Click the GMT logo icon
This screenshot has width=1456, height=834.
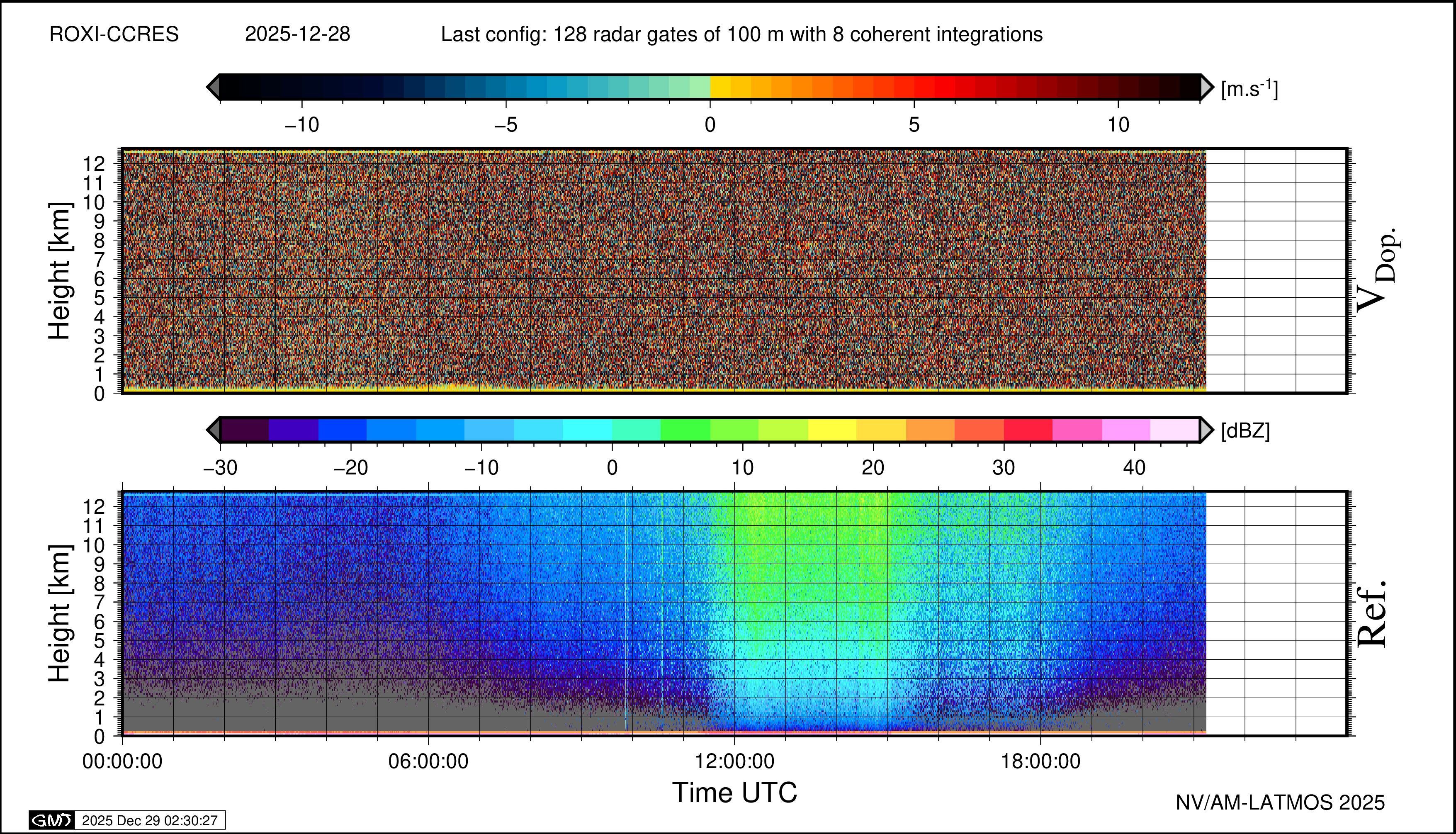click(51, 820)
